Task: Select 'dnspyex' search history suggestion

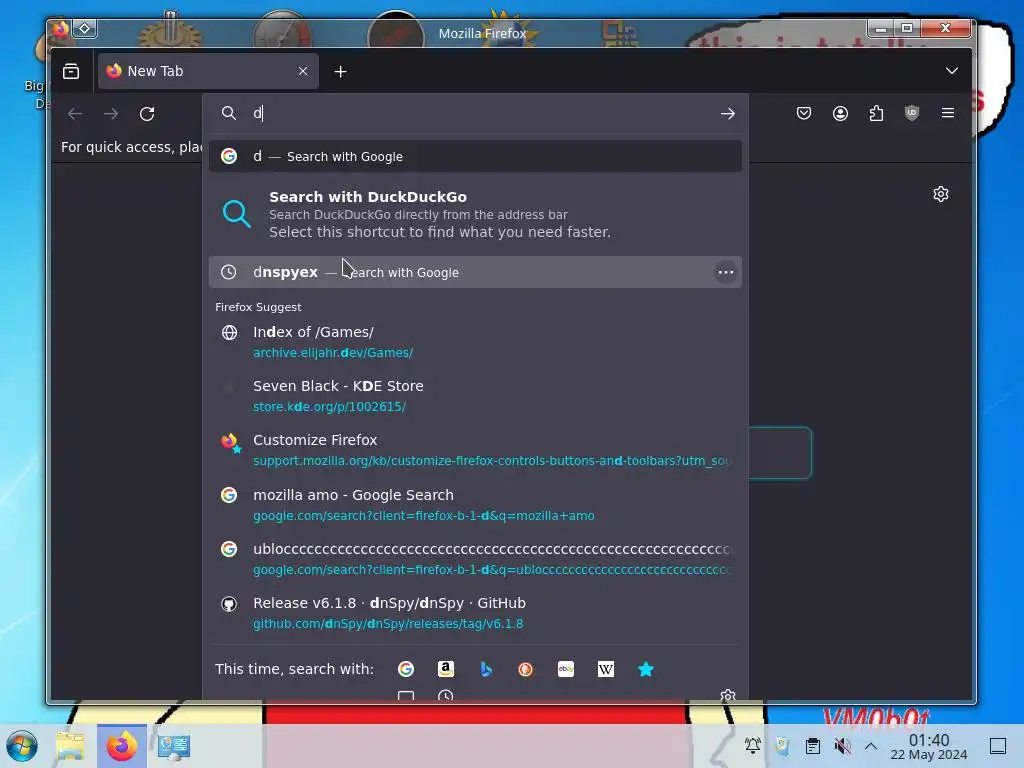Action: point(475,272)
